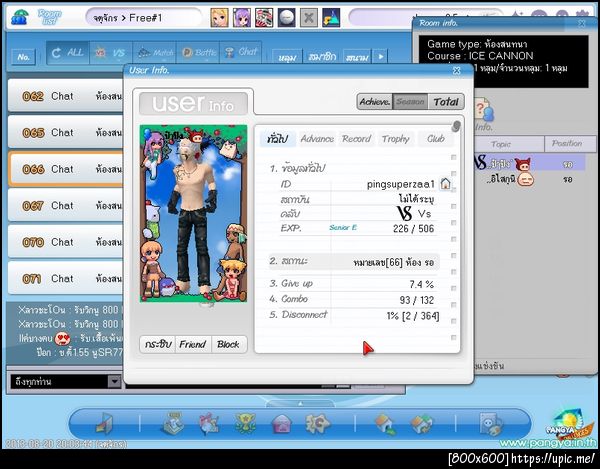Select room 065 Chat row
The image size is (600, 469).
[66, 132]
